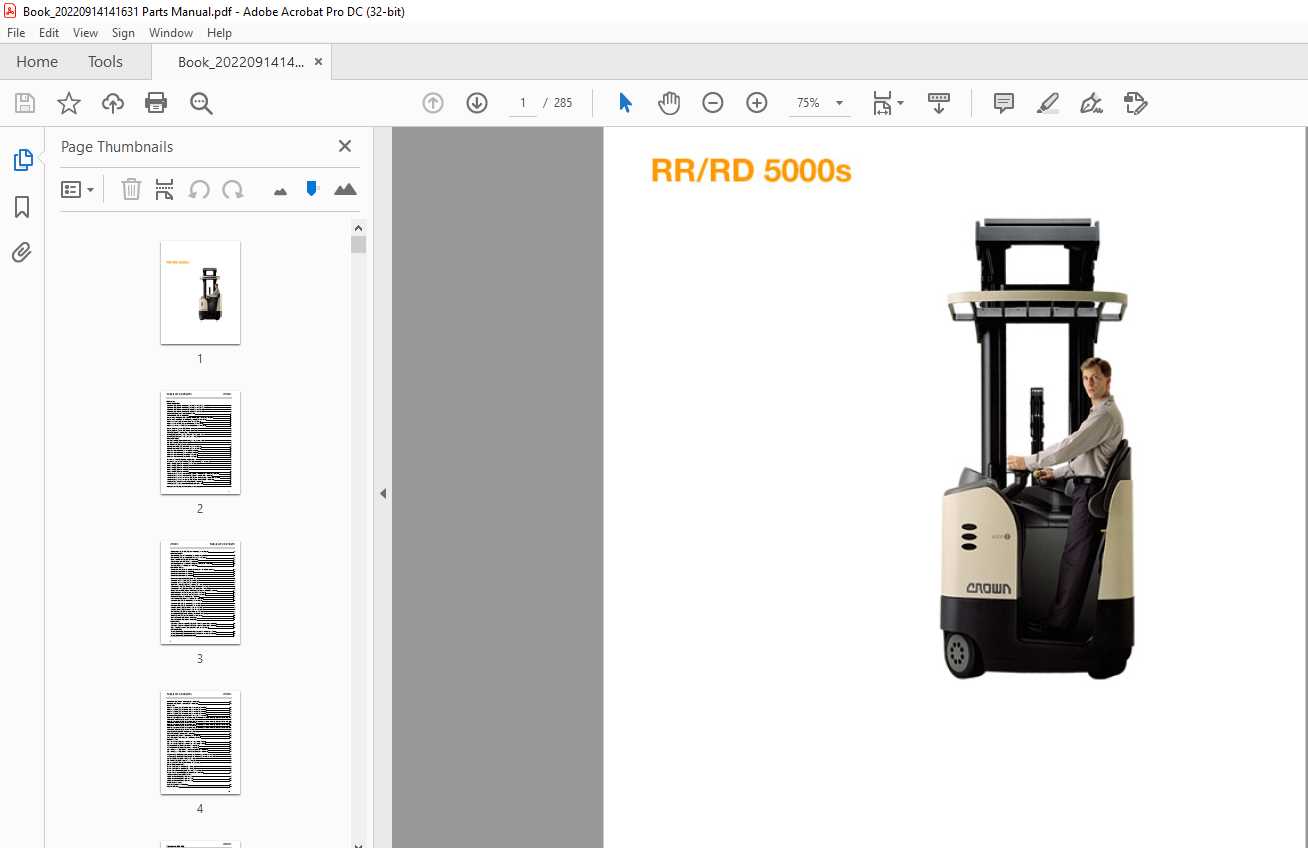Switch to the Home tab
Viewport: 1308px width, 848px height.
(37, 61)
